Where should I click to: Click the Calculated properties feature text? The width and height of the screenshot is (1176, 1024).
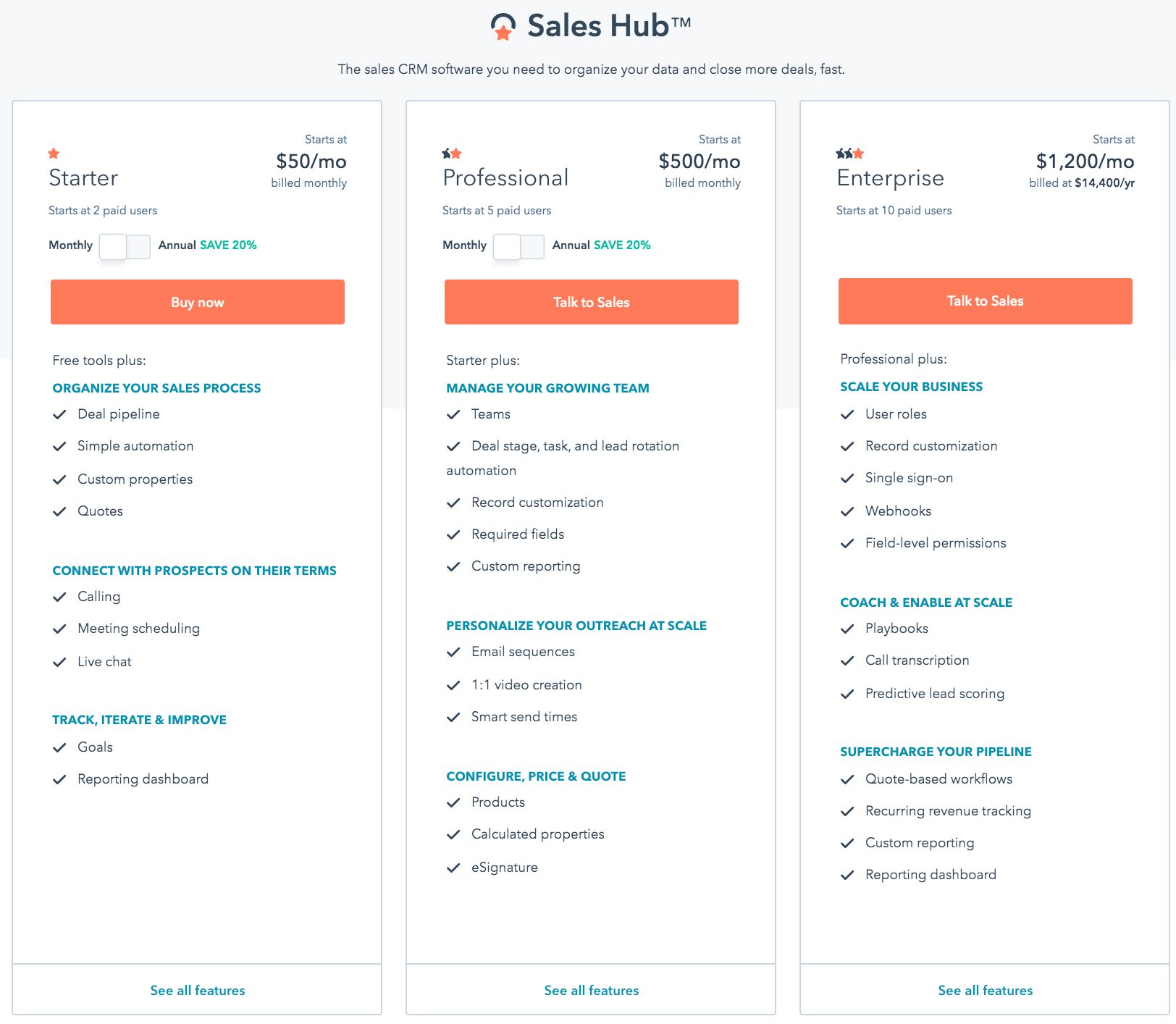[537, 834]
